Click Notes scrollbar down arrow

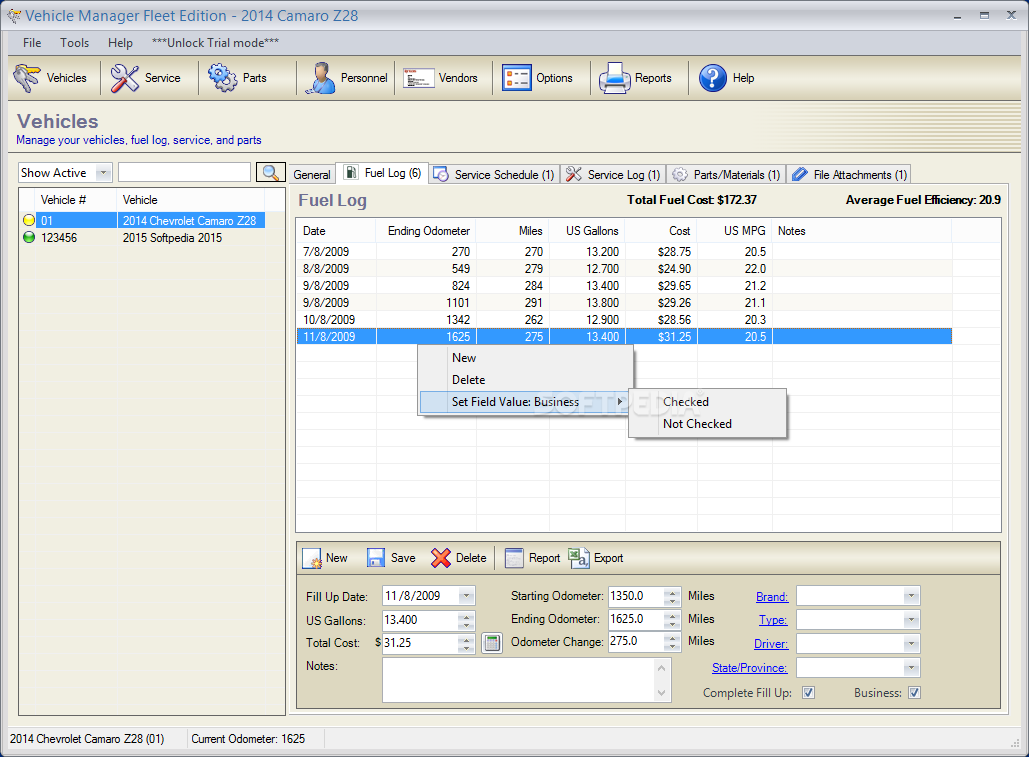(x=662, y=693)
